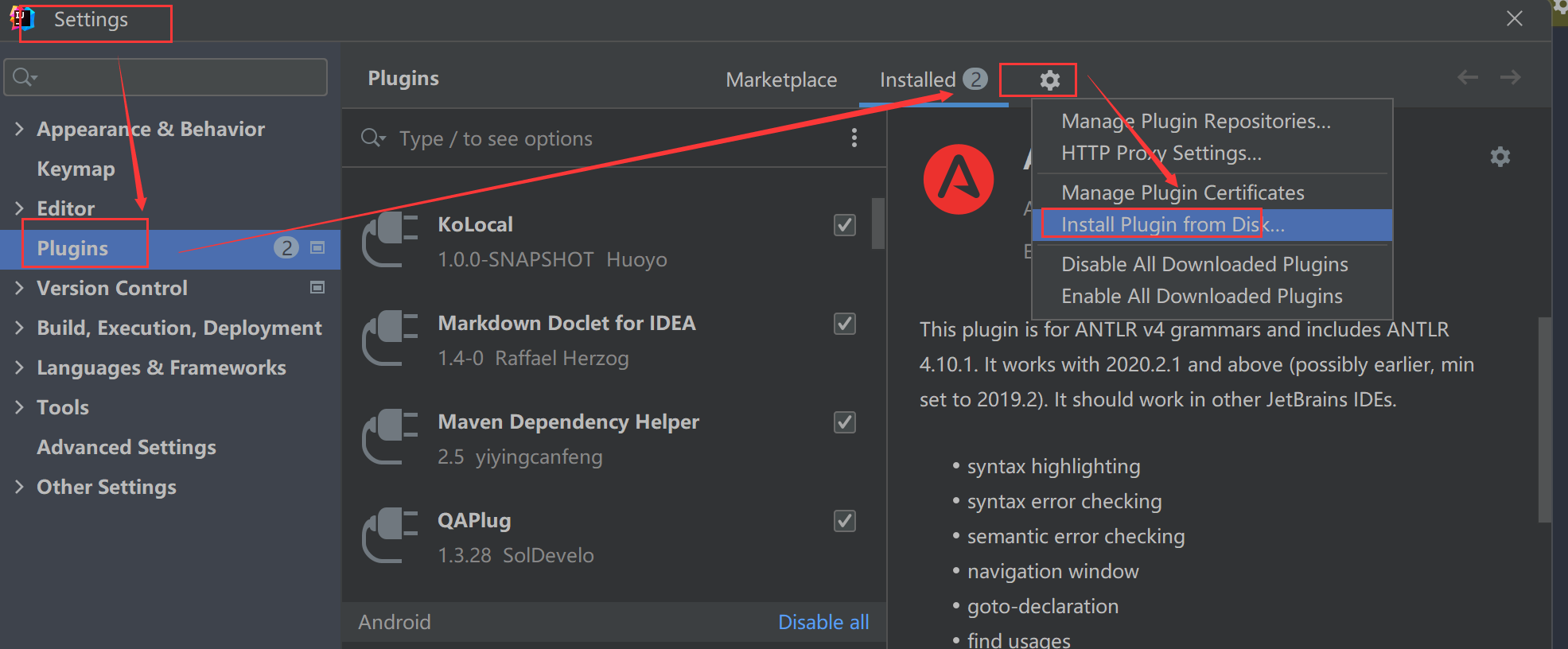Expand Build, Execution, Deployment node

click(20, 328)
